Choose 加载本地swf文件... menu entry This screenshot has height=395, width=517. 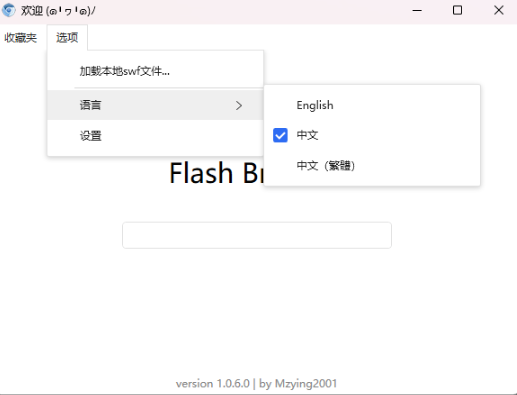coord(155,71)
